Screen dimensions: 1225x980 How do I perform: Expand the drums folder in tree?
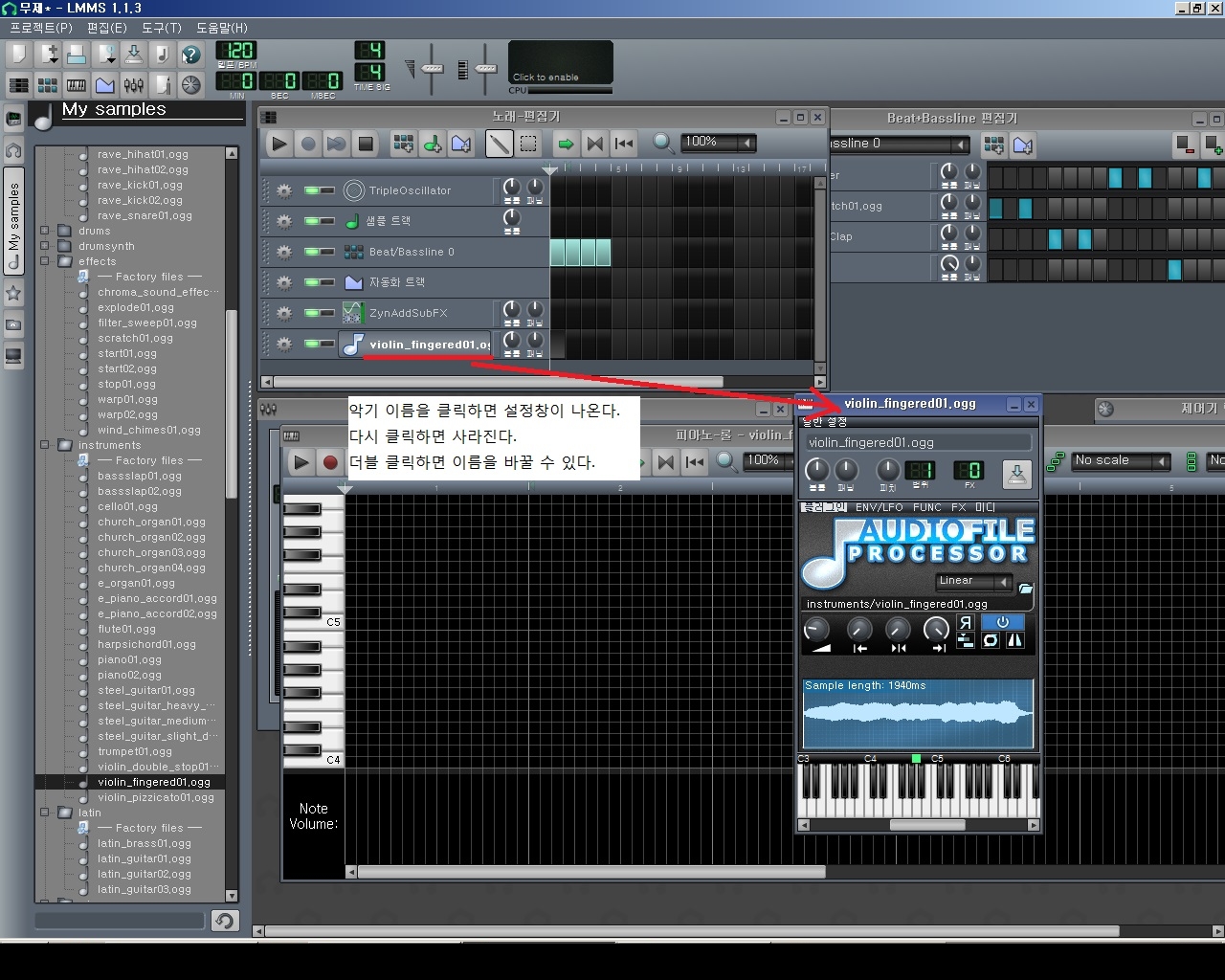coord(45,231)
